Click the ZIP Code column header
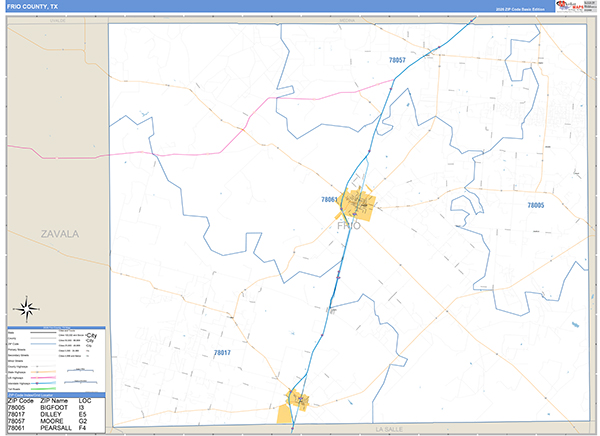 [x=21, y=401]
